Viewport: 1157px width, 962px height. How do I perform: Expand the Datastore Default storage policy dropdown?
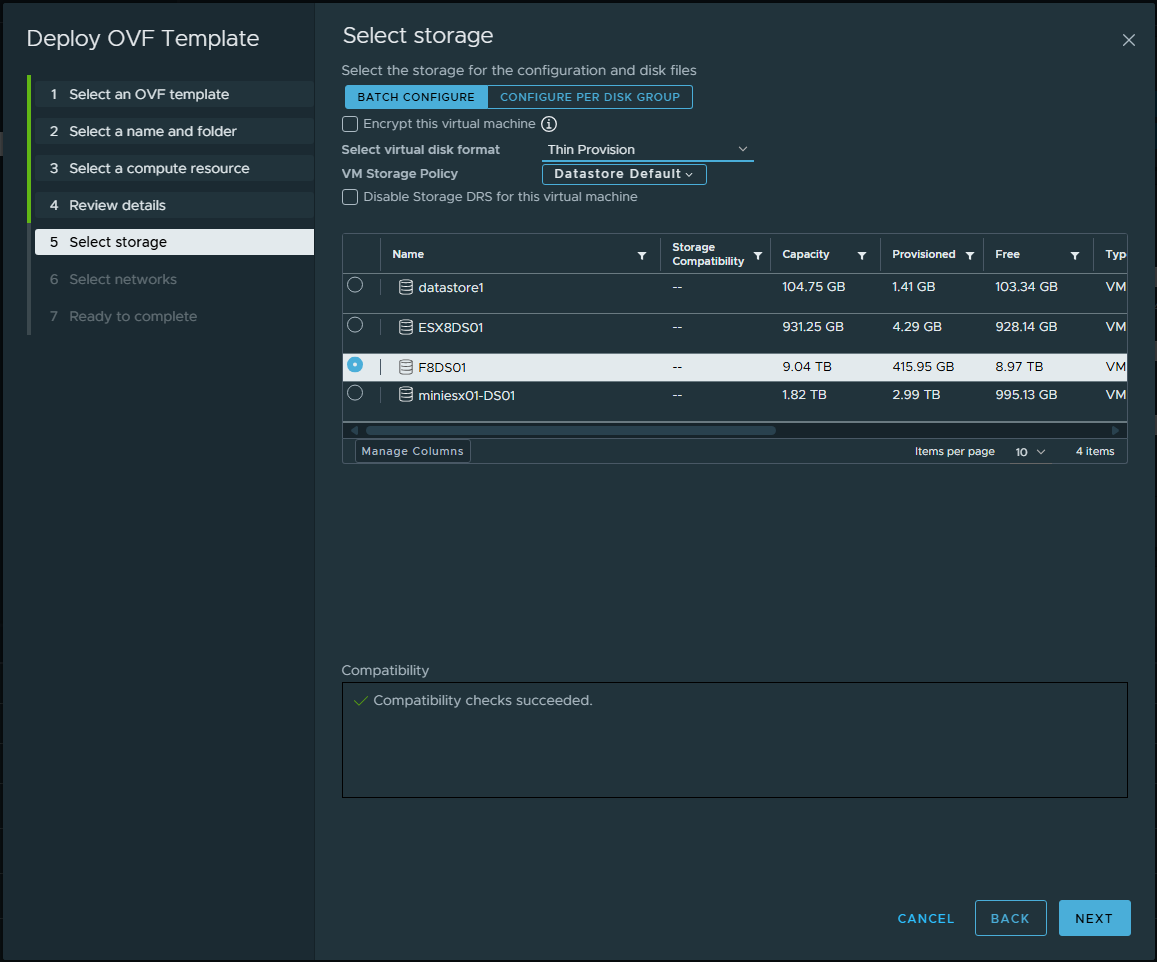click(624, 174)
